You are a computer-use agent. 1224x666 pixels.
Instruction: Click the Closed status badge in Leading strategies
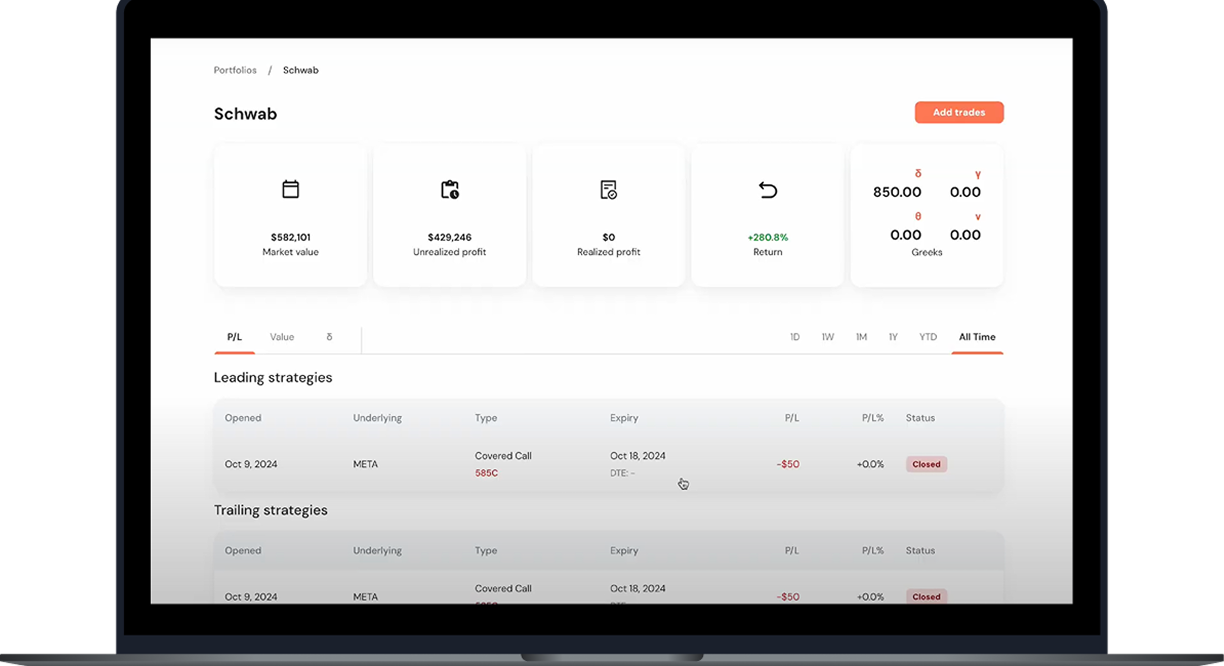(x=925, y=464)
